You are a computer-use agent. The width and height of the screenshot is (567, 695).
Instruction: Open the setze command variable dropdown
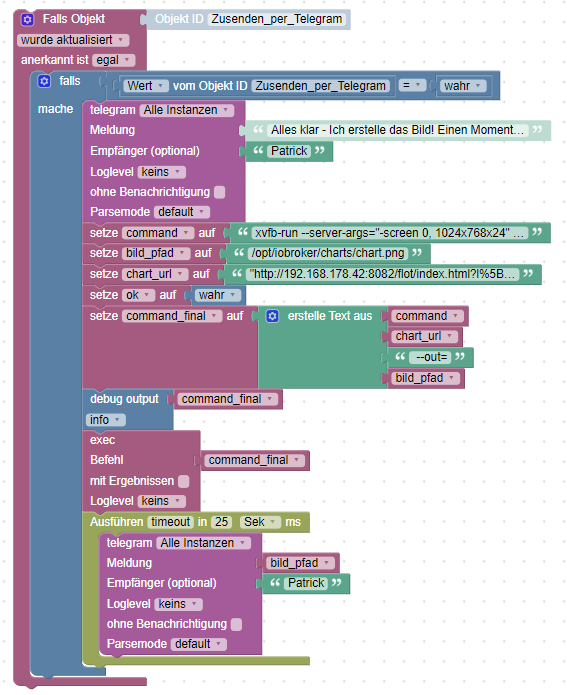coord(158,233)
